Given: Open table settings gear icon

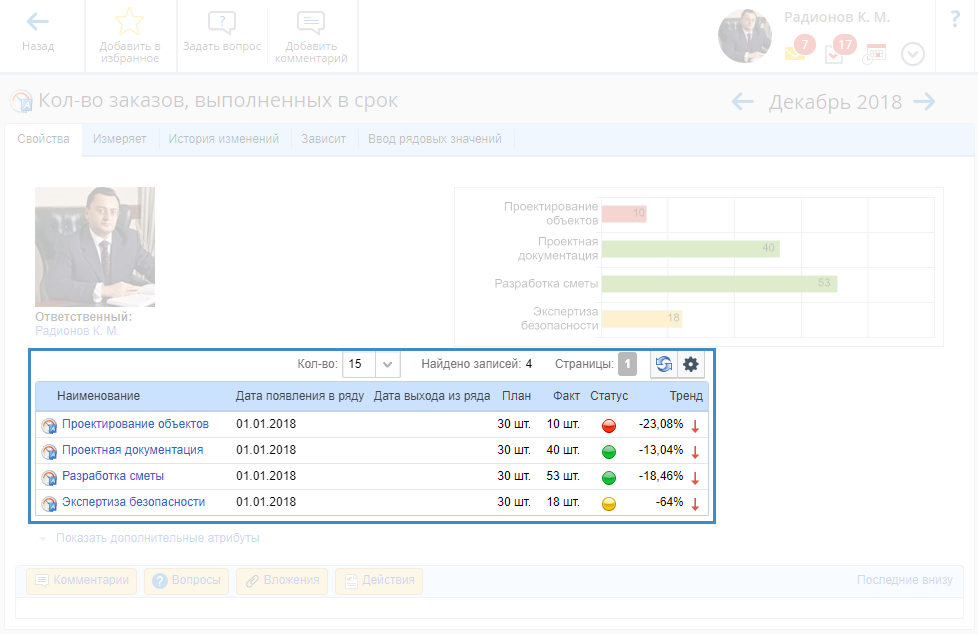Looking at the screenshot, I should 691,365.
